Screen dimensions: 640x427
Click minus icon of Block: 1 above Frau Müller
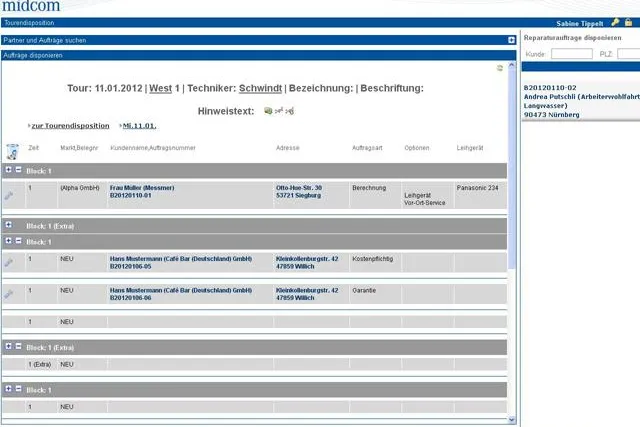click(18, 169)
